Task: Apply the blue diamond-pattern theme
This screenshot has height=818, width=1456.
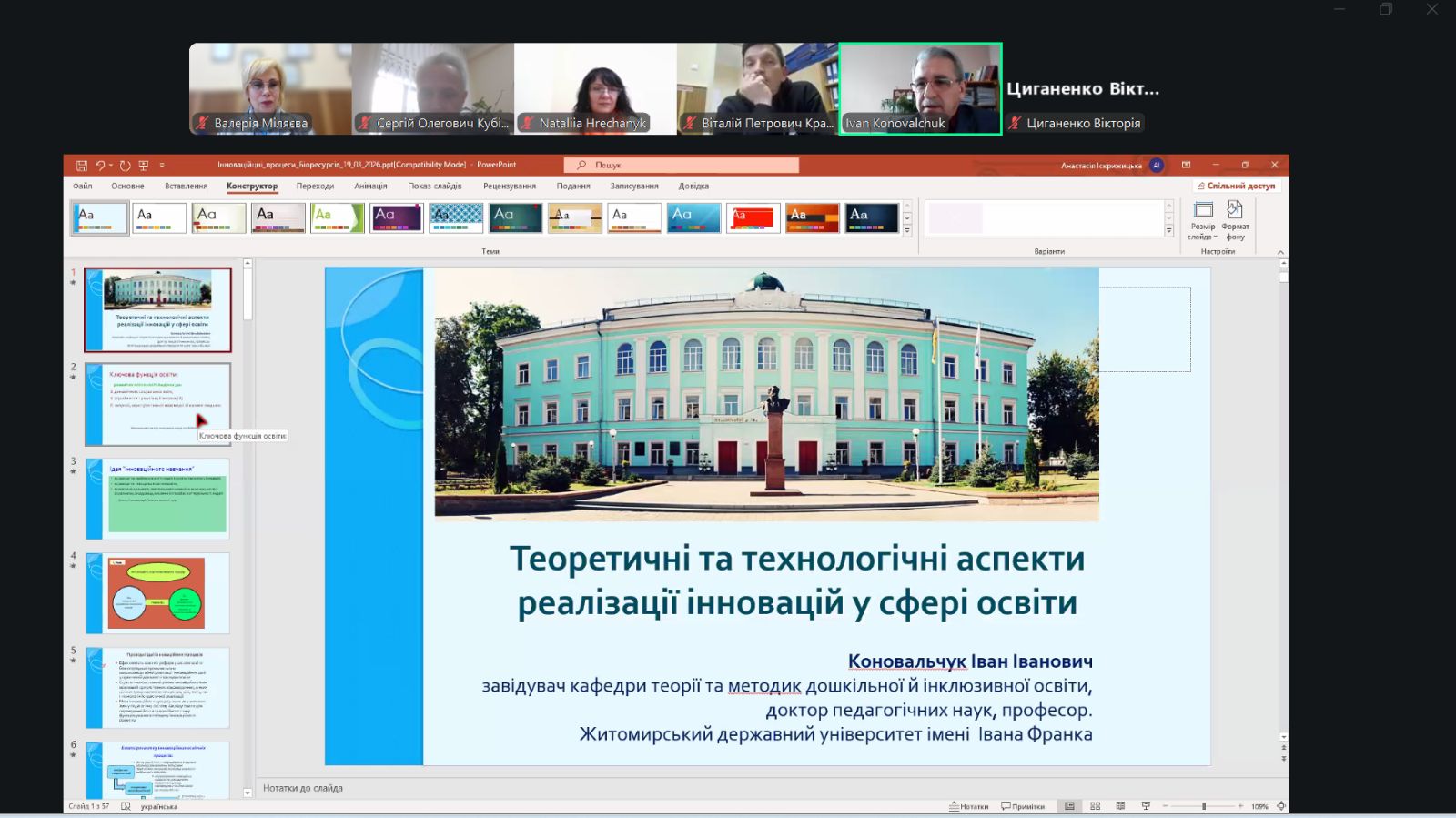Action: click(x=456, y=218)
